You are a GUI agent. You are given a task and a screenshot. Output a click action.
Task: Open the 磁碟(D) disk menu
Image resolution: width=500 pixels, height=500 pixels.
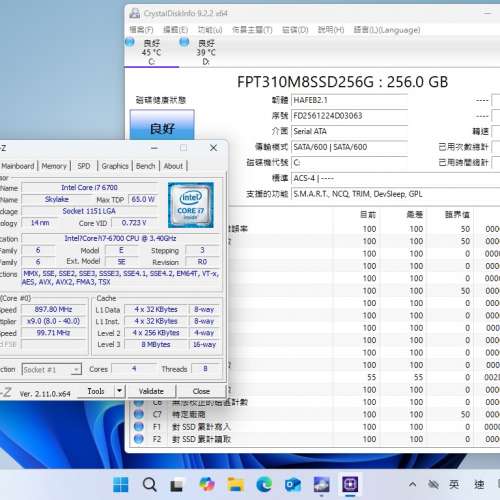(x=295, y=30)
